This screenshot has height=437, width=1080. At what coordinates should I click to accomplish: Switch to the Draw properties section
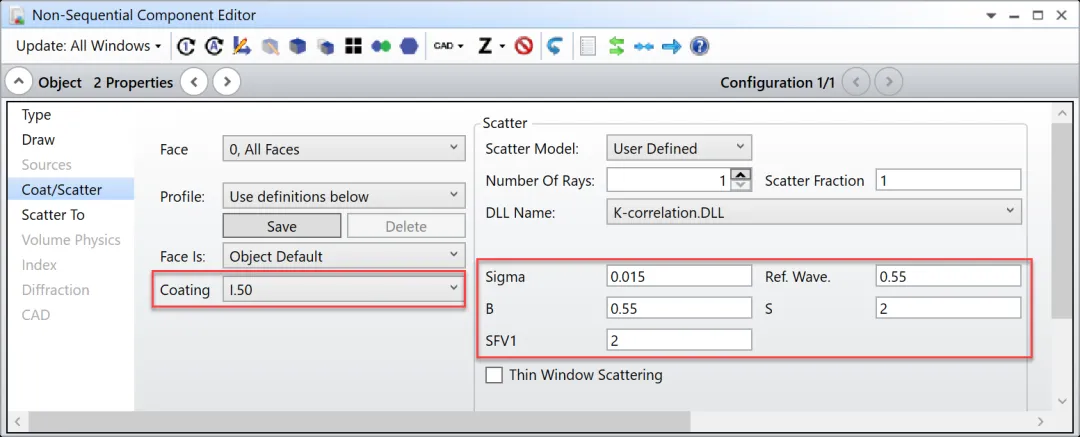tap(38, 140)
